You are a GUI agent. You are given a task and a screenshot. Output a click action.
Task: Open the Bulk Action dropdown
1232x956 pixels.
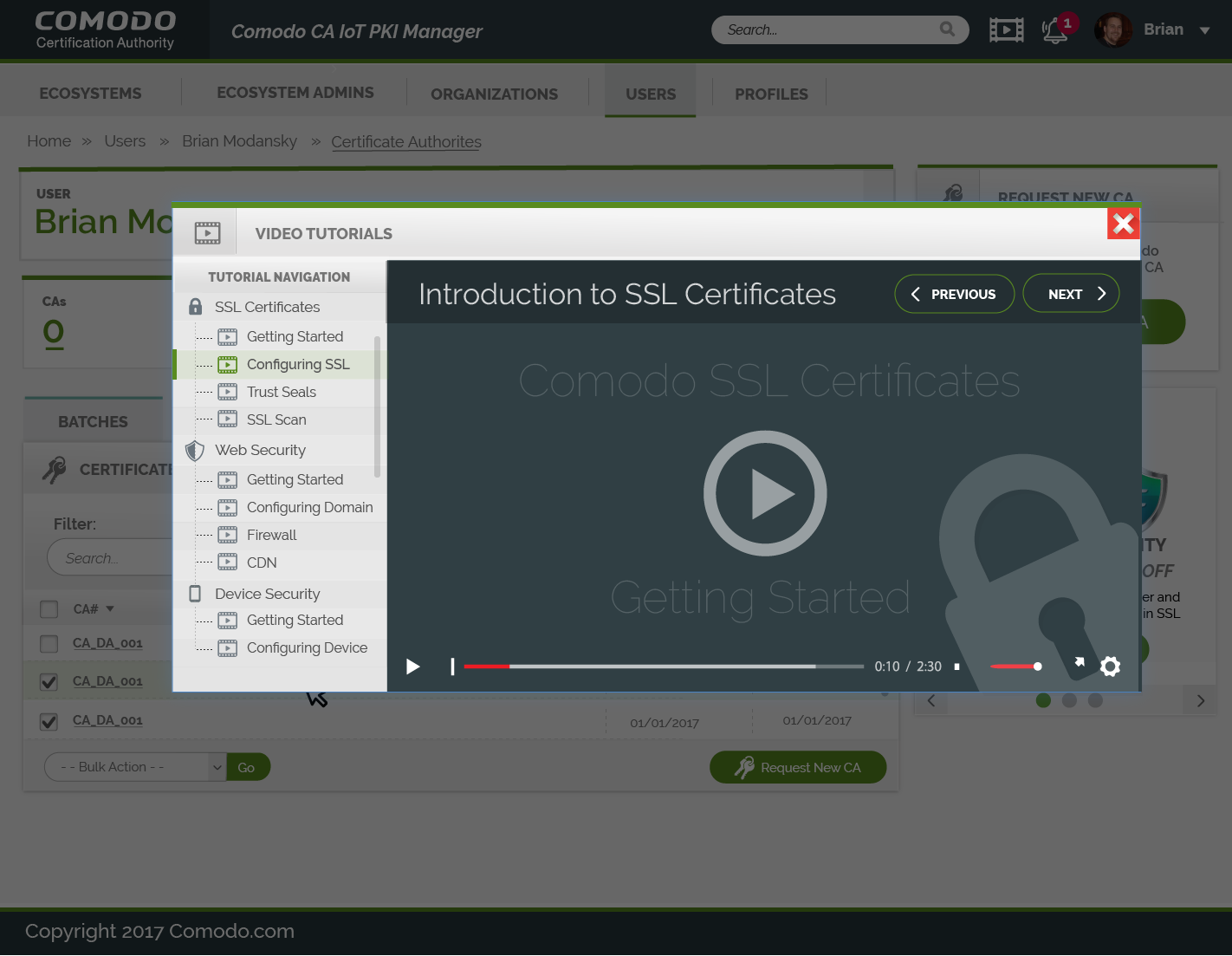(135, 767)
